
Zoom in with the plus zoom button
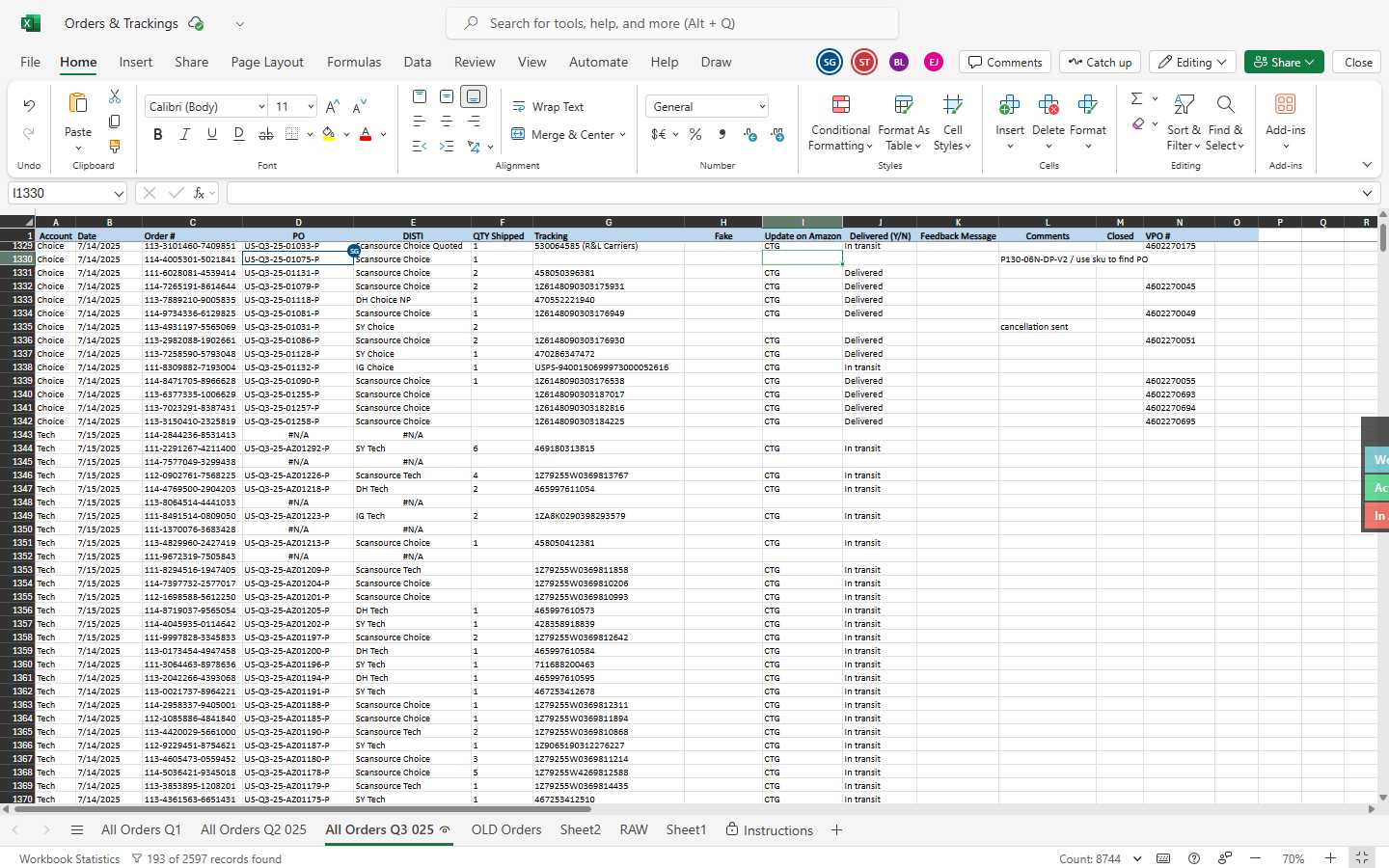click(x=1330, y=858)
